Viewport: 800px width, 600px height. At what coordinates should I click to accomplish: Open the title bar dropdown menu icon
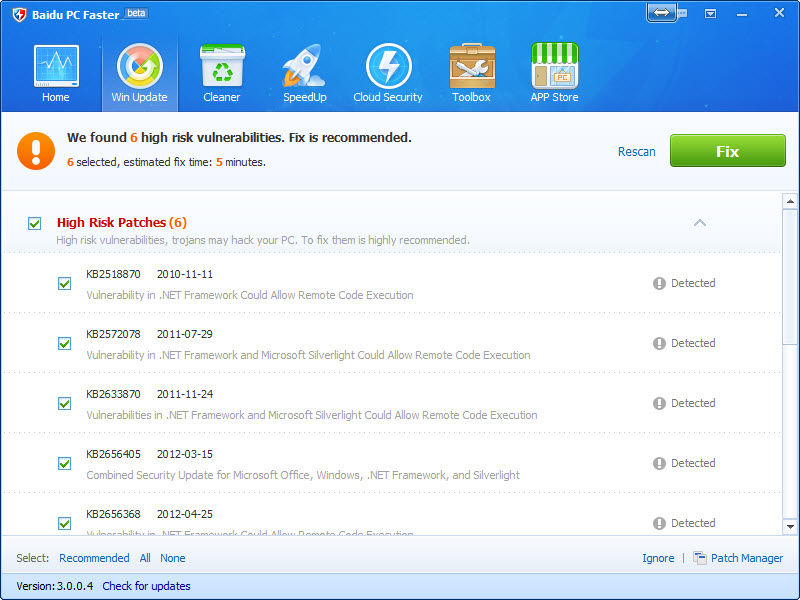click(710, 14)
